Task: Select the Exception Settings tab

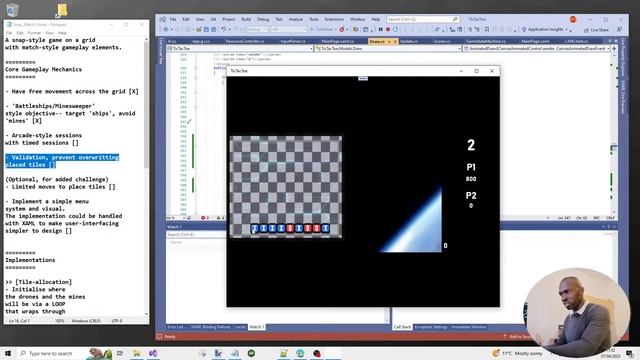Action: (x=431, y=327)
